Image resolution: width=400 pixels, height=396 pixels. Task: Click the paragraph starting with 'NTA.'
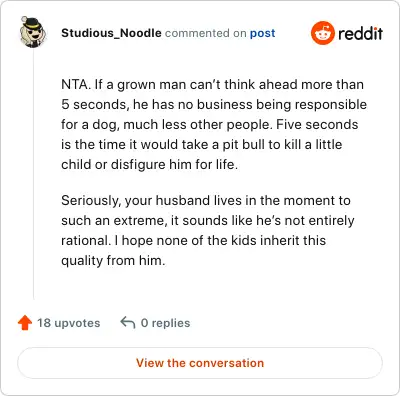[214, 124]
